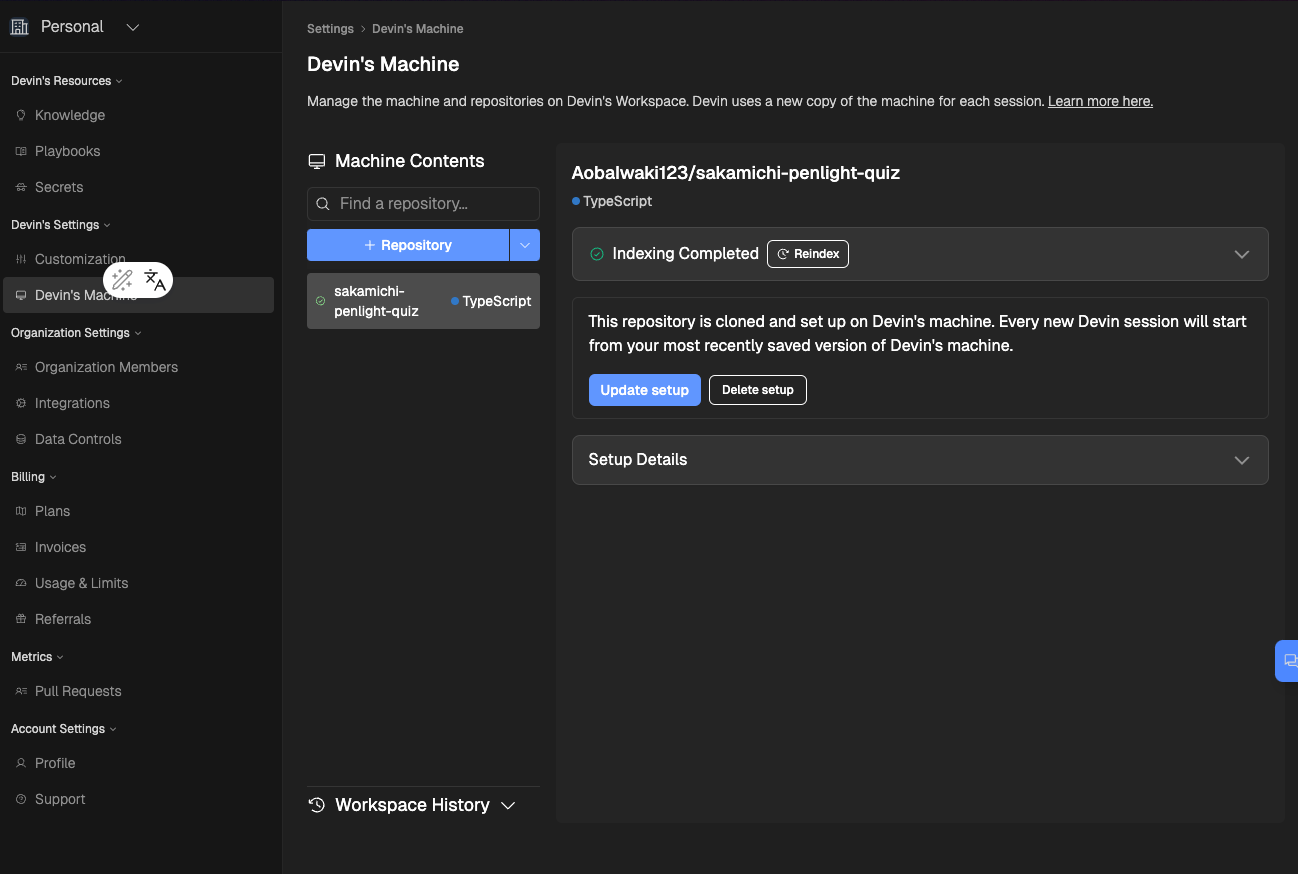Expand Workspace History
The width and height of the screenshot is (1298, 874).
[x=423, y=805]
